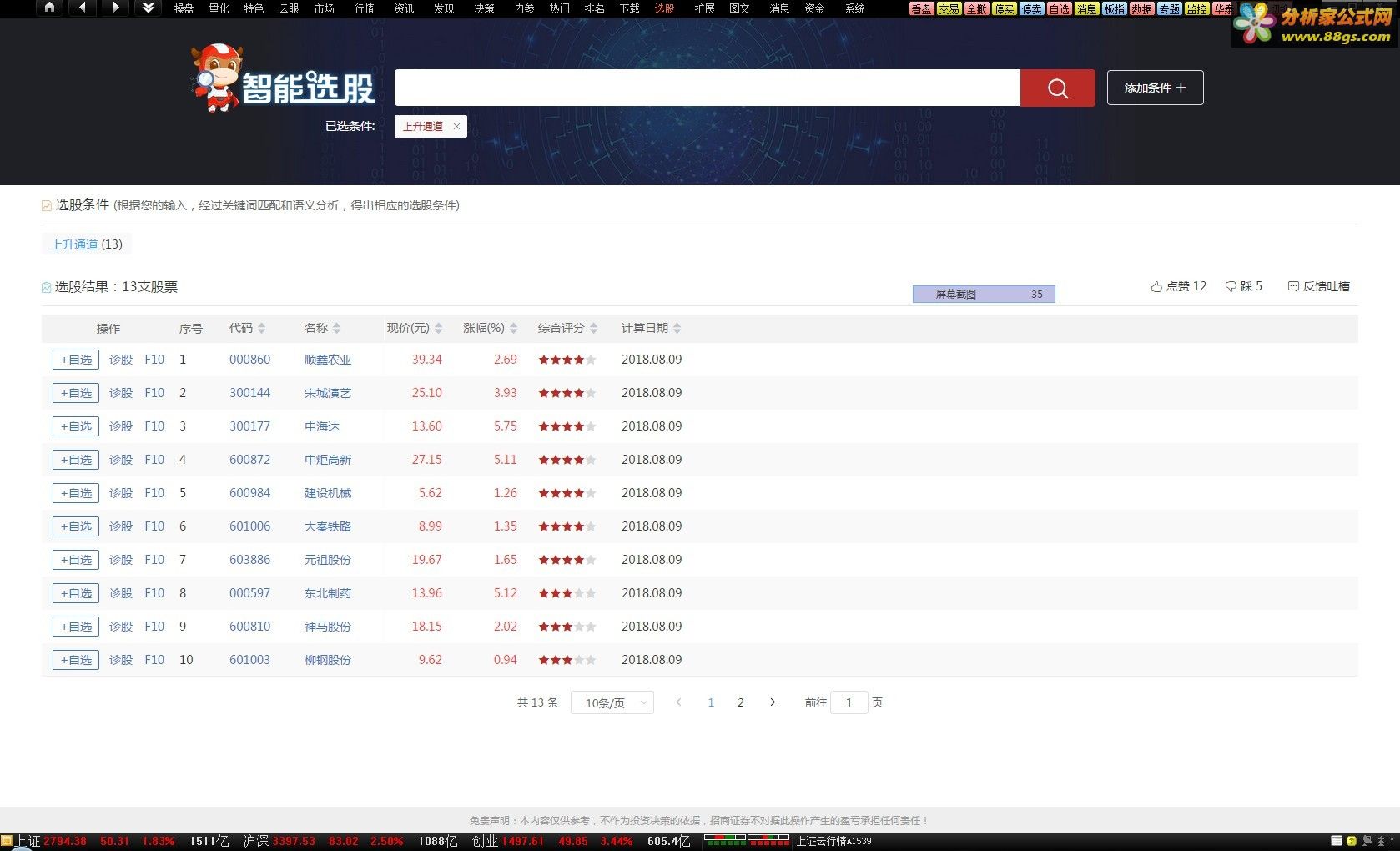Viewport: 1400px width, 851px height.
Task: Remove the 上升通道 condition with its x
Action: click(456, 127)
